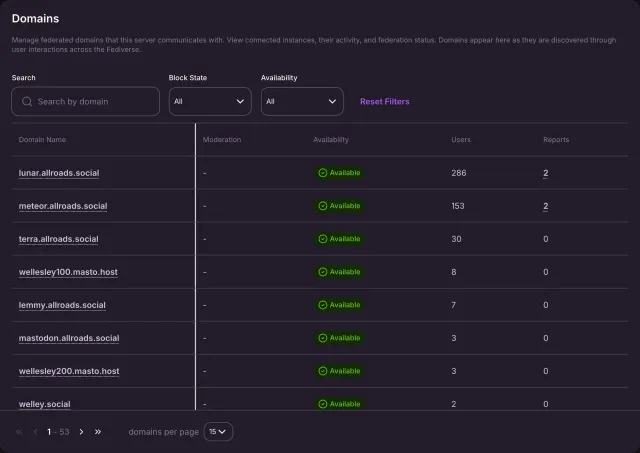The height and width of the screenshot is (453, 640).
Task: Open reports count for lunar.allroads.social
Action: (x=546, y=173)
